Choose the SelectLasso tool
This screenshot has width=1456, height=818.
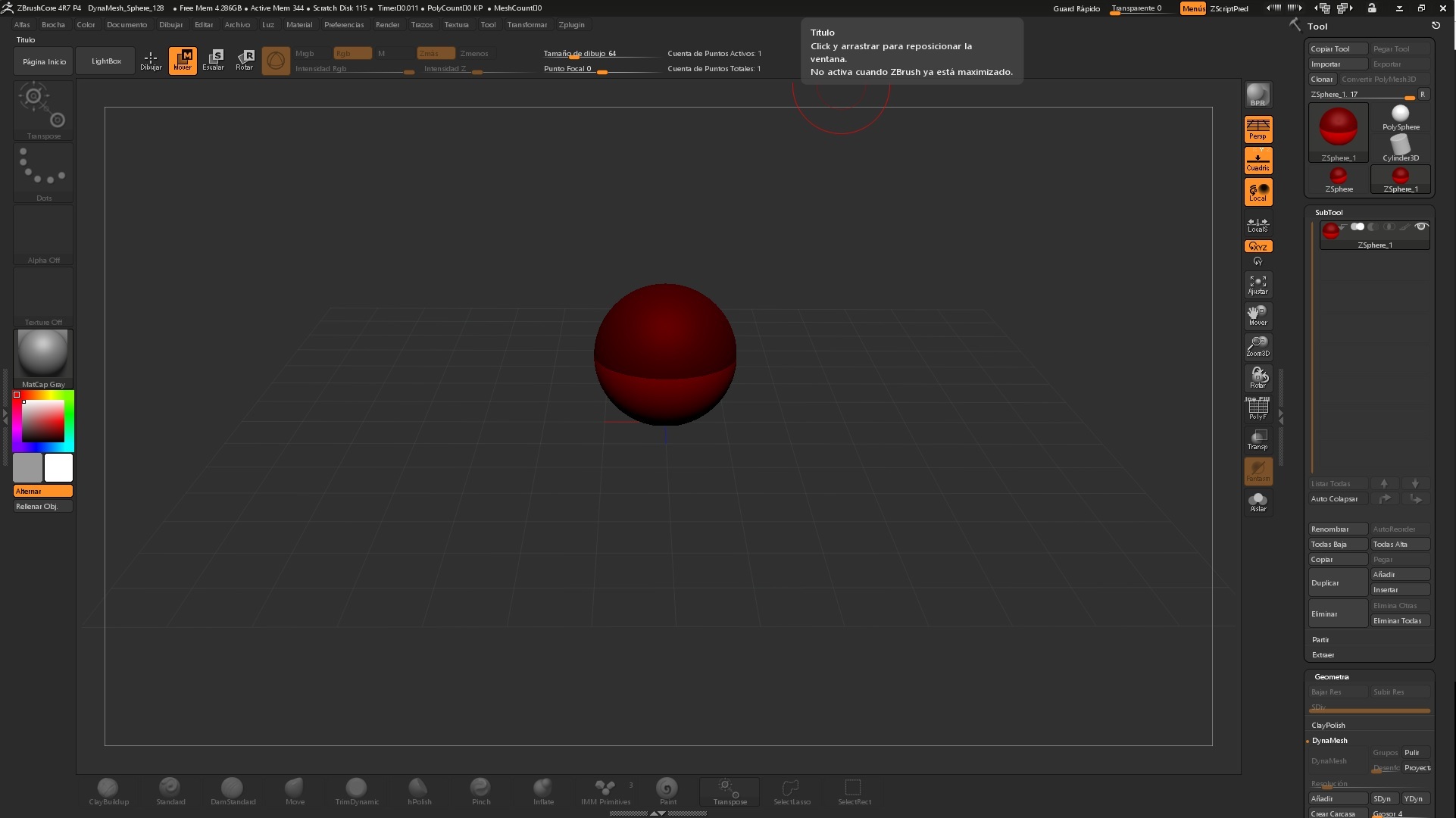(792, 791)
